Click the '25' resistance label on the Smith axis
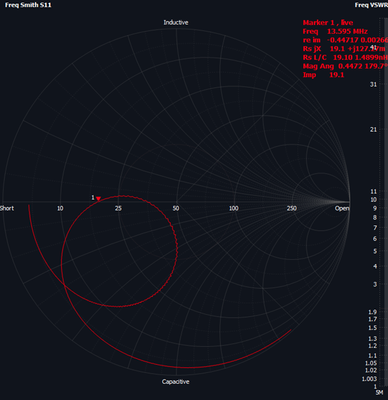 pyautogui.click(x=118, y=208)
